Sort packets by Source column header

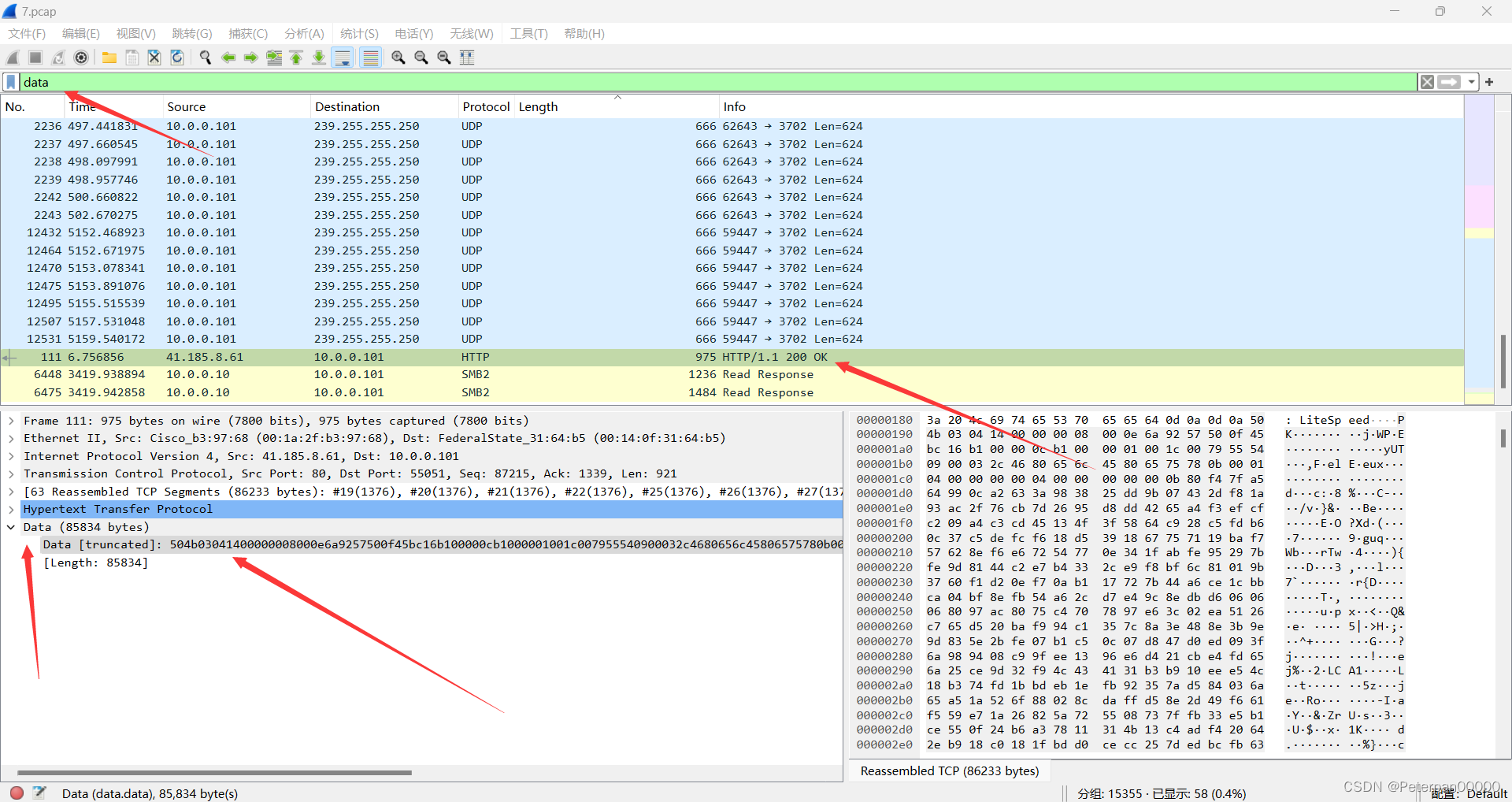[236, 107]
